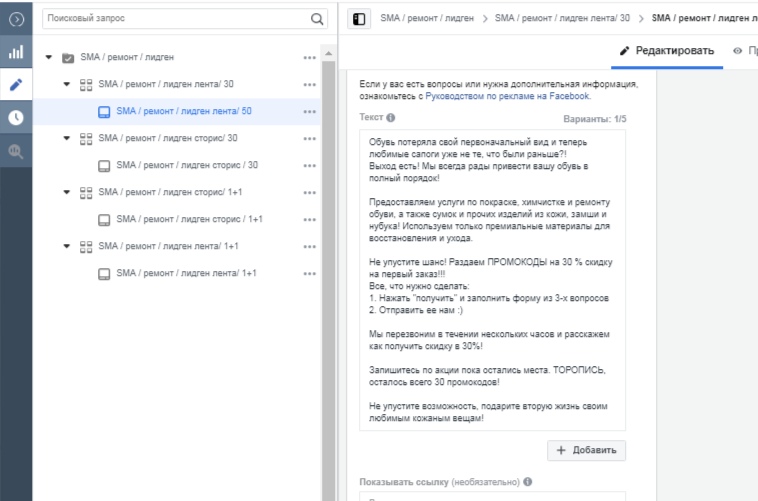Go to breadcrumb SMA / ремонт / лидген лента/ 30

562,18
